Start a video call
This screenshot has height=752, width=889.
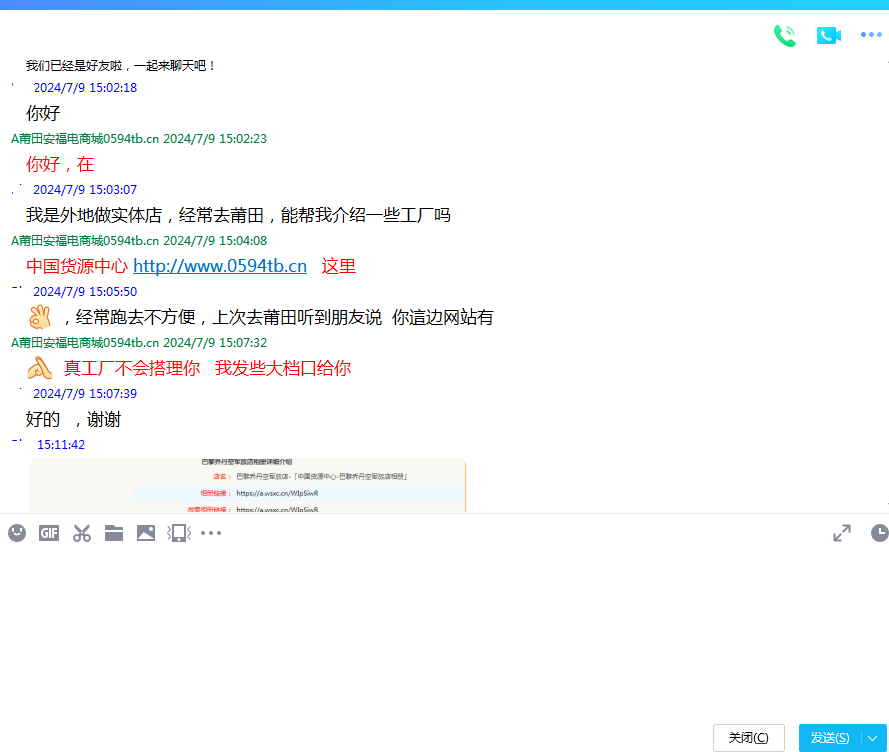click(828, 35)
